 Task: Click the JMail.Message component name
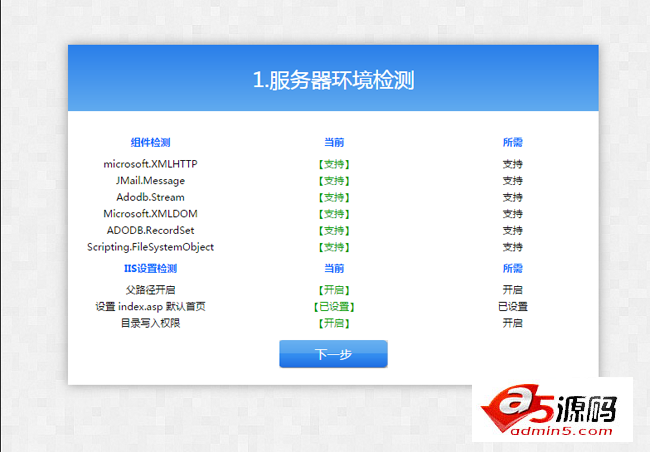click(x=150, y=180)
